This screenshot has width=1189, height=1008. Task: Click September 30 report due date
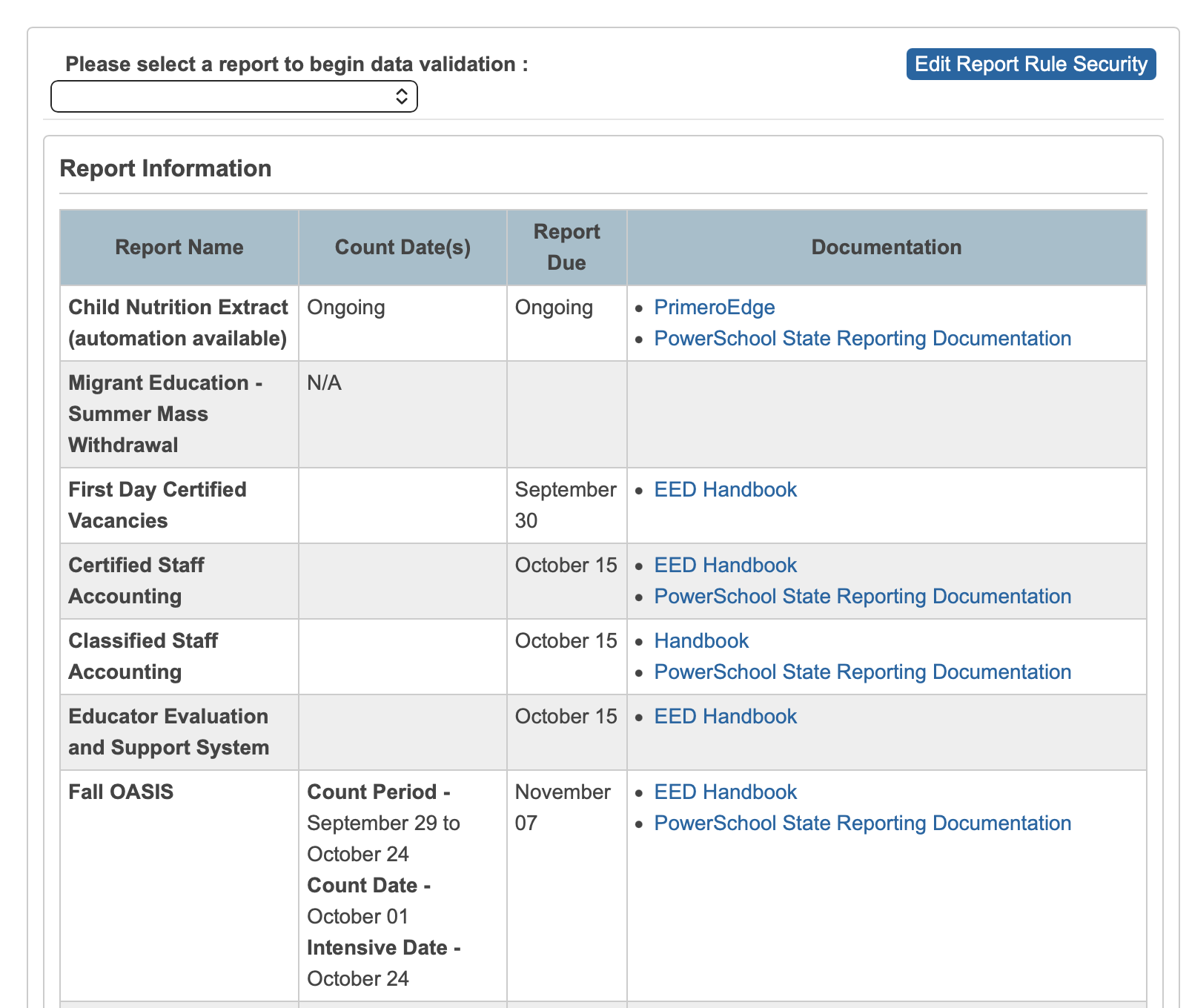click(x=566, y=505)
